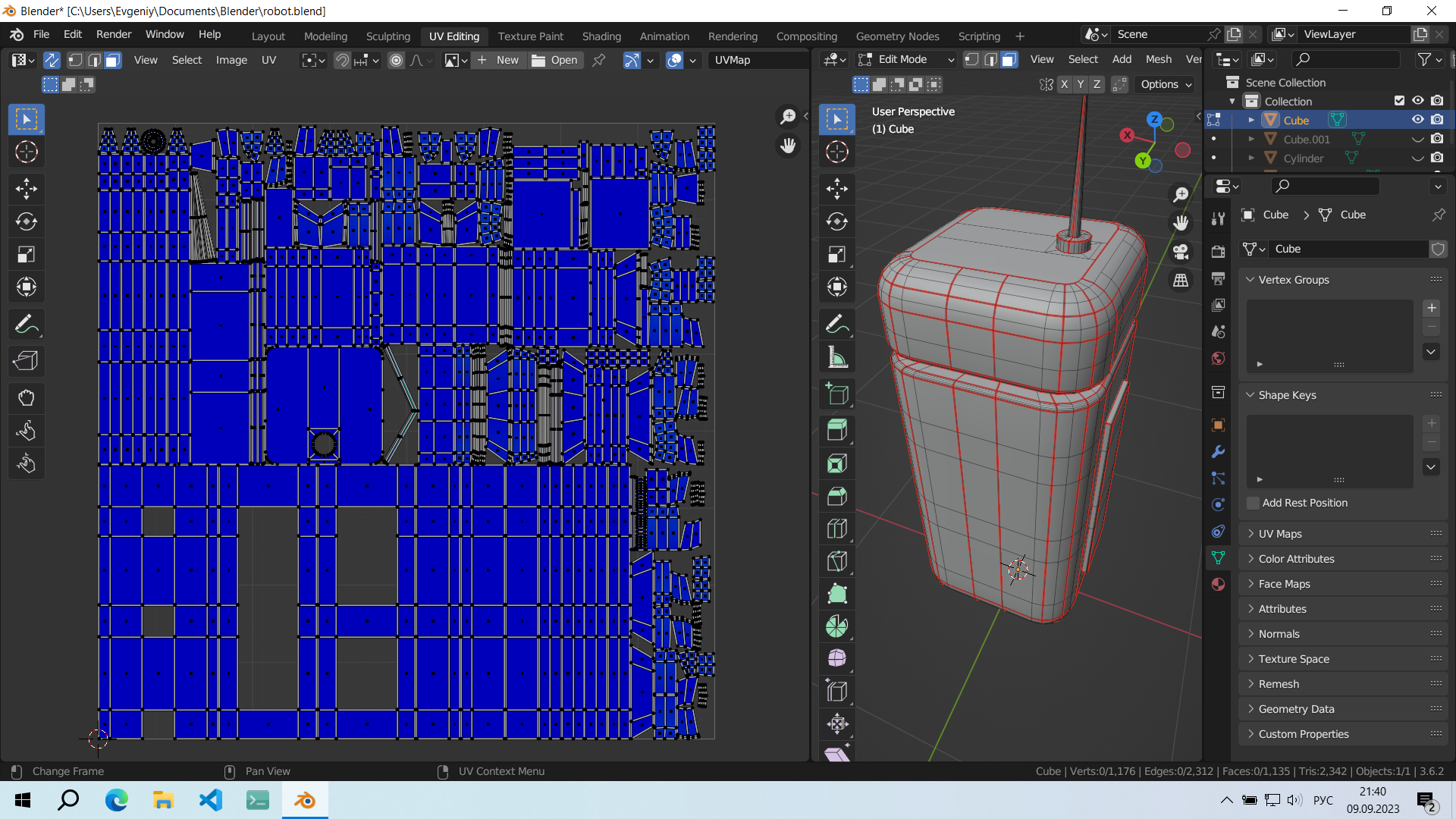Open the Material properties tab
1456x819 pixels.
1219,584
